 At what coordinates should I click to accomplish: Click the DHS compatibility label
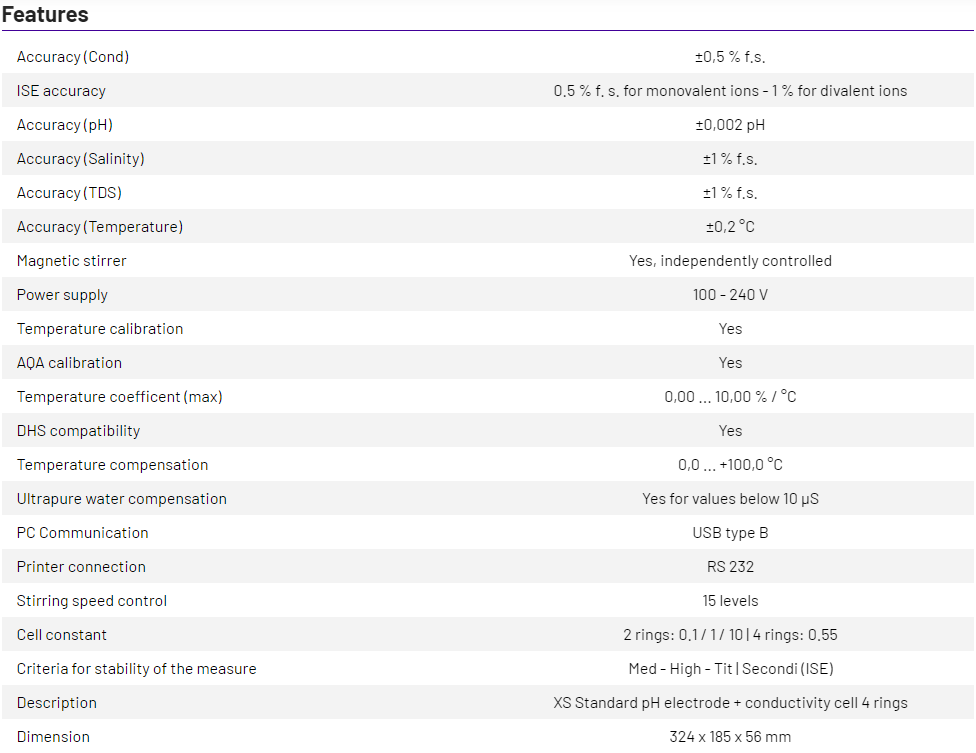point(79,431)
